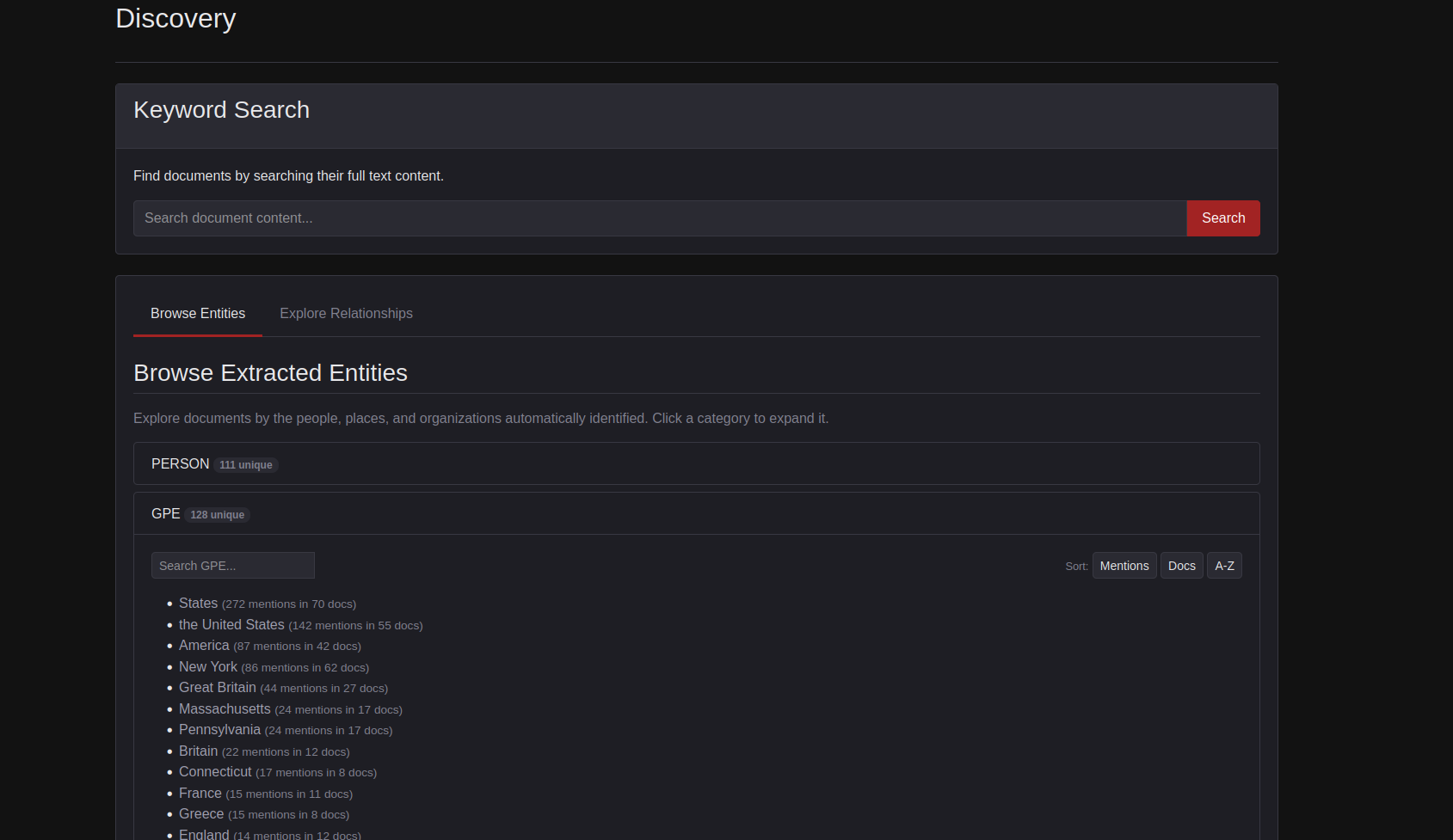Sort entities by Docs count
The image size is (1453, 840).
pyautogui.click(x=1181, y=566)
